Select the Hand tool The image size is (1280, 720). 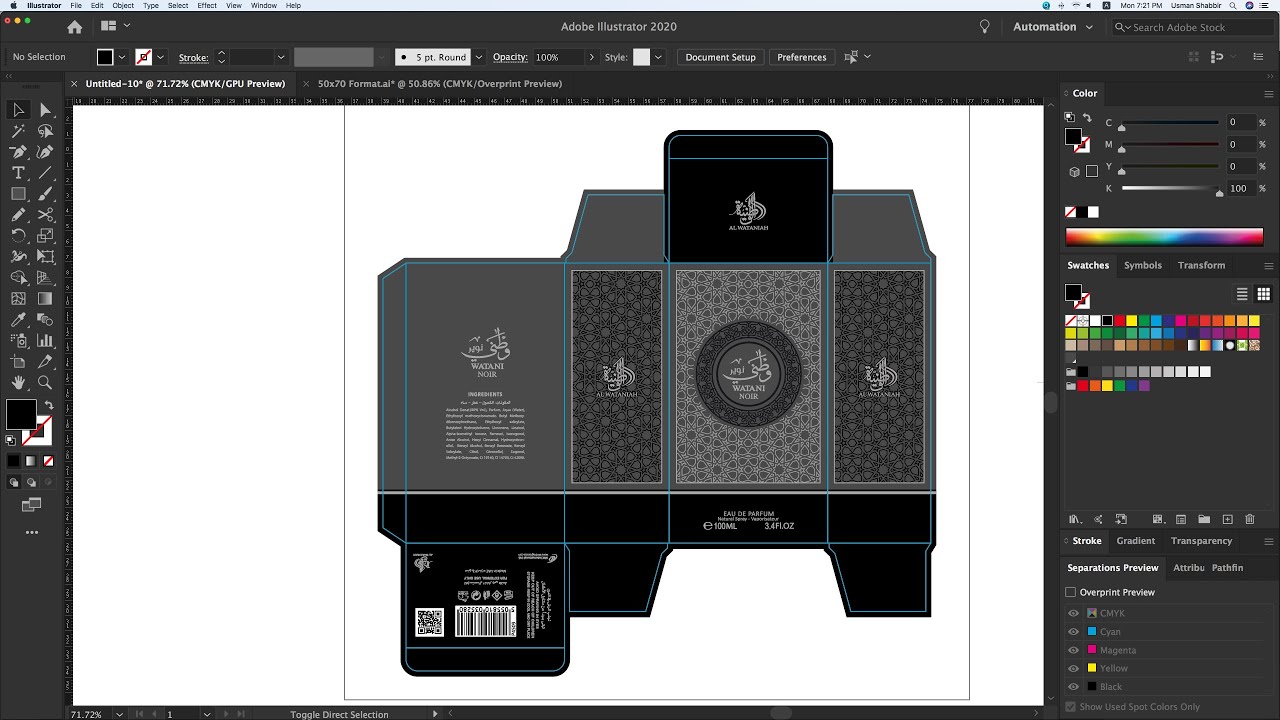(18, 383)
